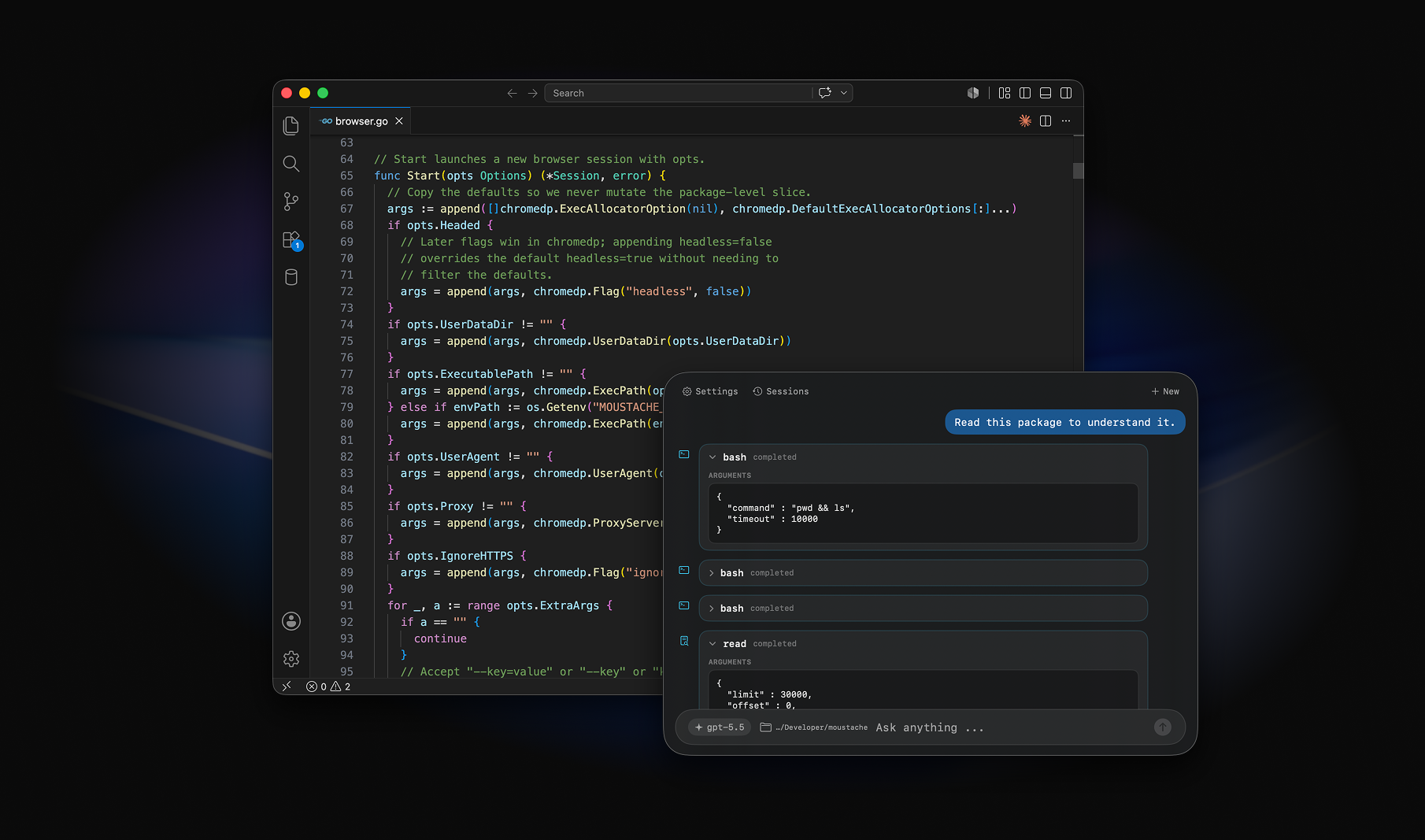Image resolution: width=1425 pixels, height=840 pixels.
Task: Click the 'func Start' declaration text
Action: tap(407, 176)
